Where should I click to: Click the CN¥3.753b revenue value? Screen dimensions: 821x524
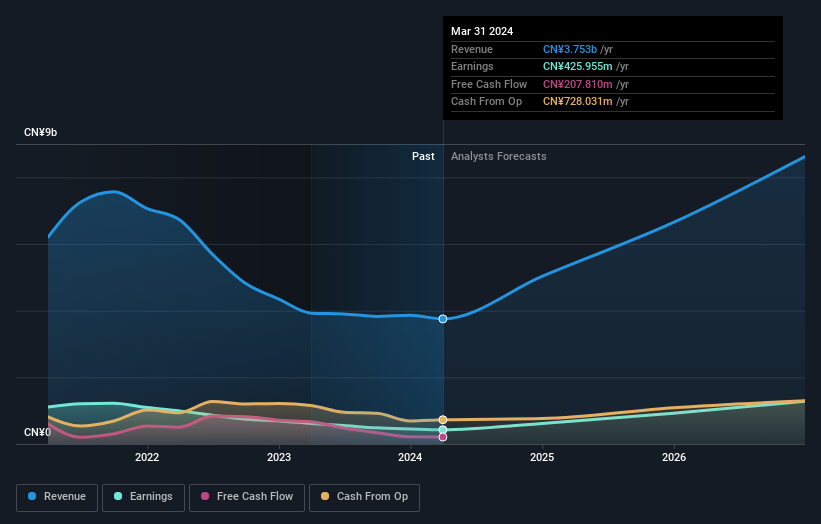(x=570, y=49)
